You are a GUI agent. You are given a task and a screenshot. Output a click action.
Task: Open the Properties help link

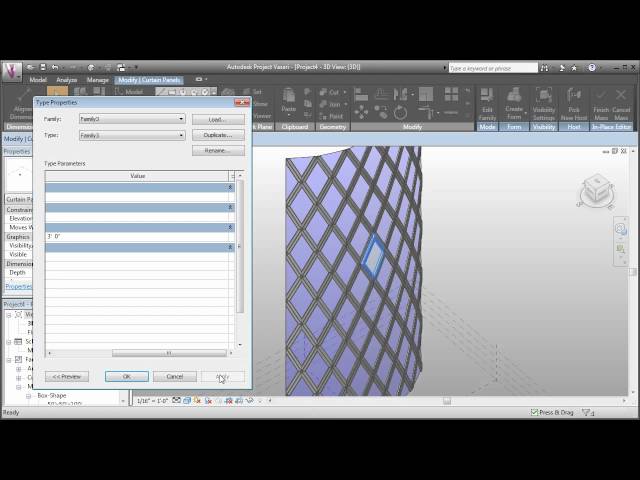click(x=18, y=287)
